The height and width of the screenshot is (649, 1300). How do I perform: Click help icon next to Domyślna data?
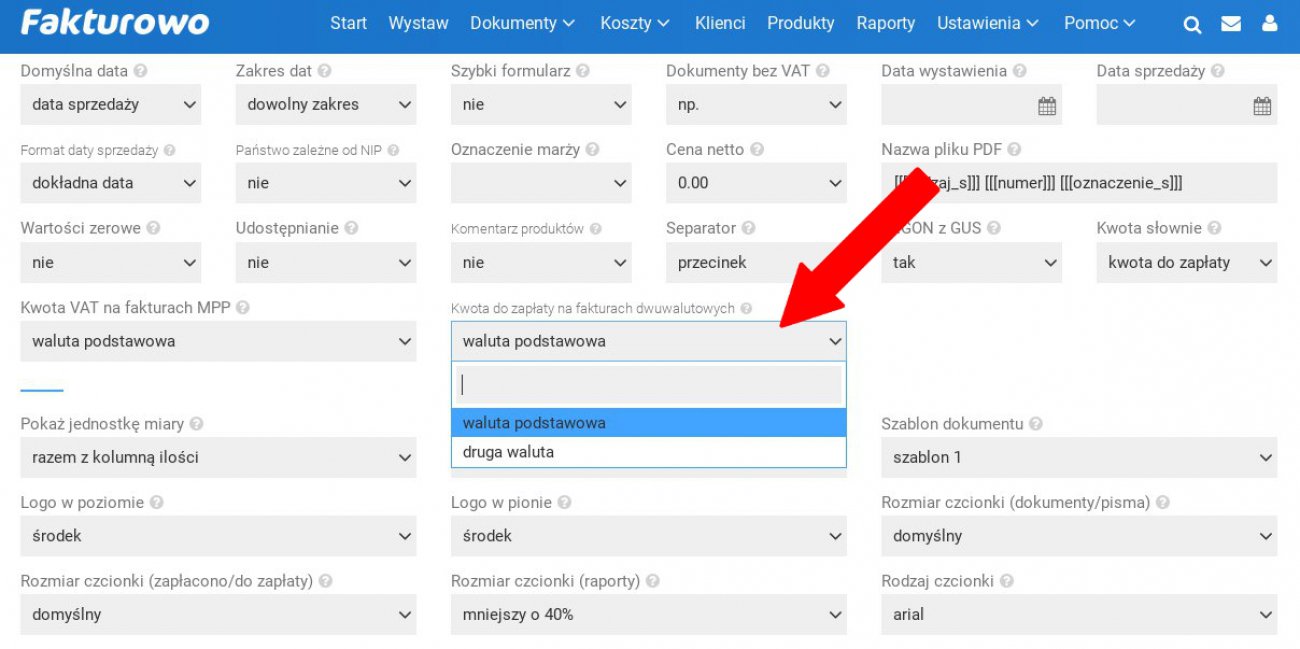point(140,71)
